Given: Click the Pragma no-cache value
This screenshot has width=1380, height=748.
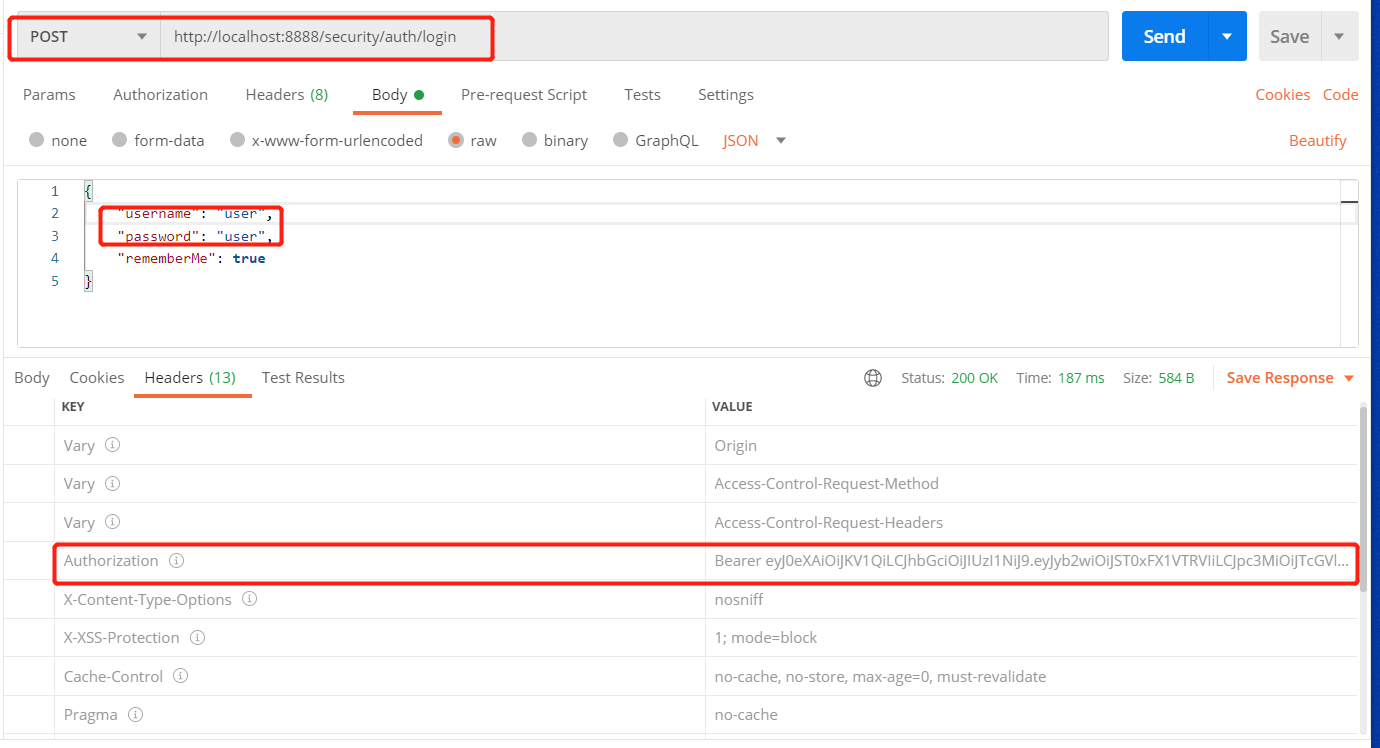Looking at the screenshot, I should (x=746, y=715).
